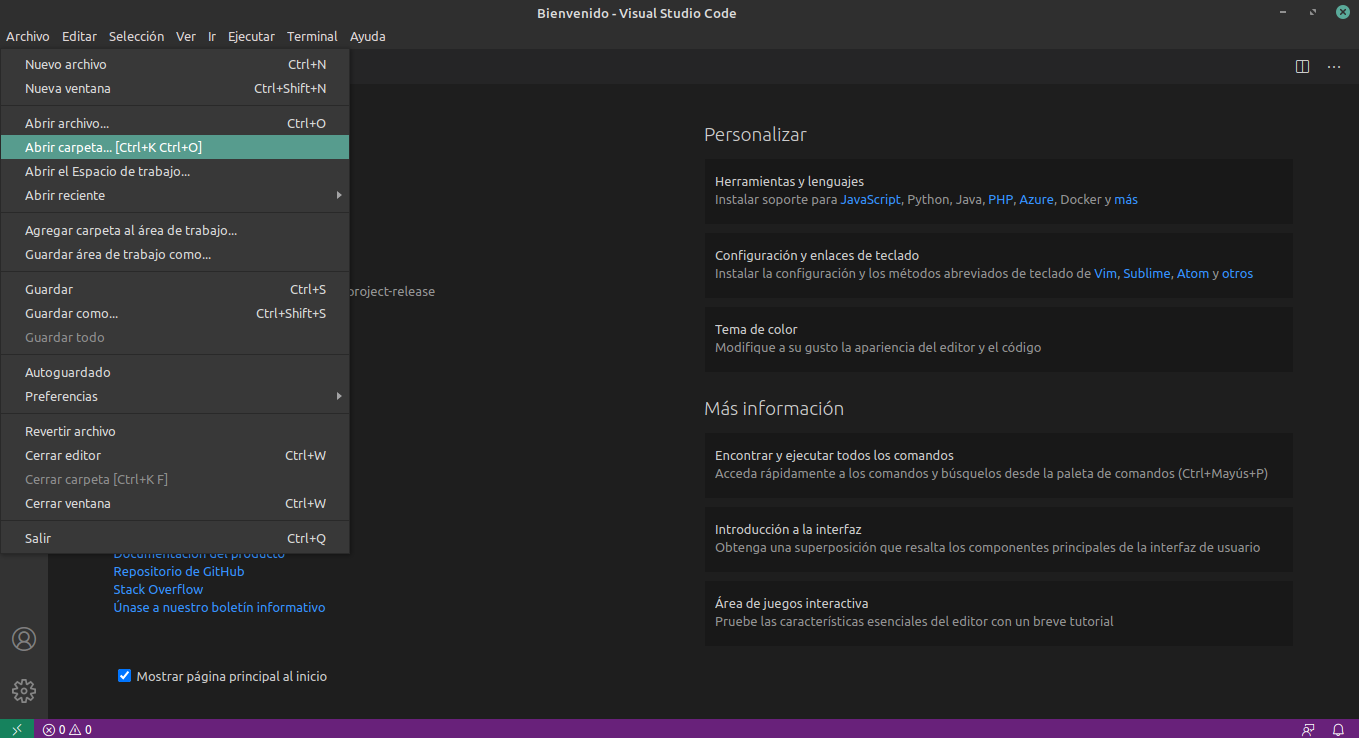Select 'Guardar como...' menu entry
This screenshot has width=1359, height=738.
pyautogui.click(x=175, y=313)
